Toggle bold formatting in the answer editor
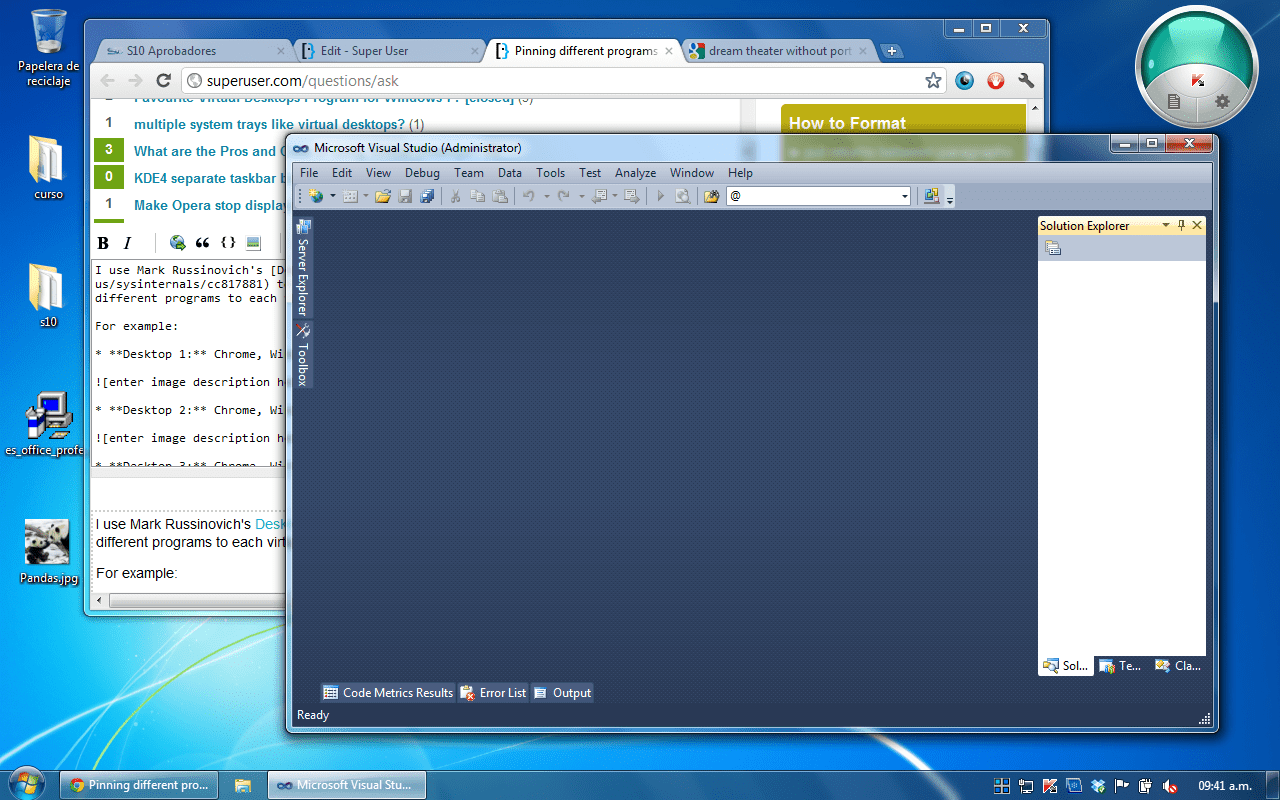The image size is (1280, 800). click(x=103, y=242)
